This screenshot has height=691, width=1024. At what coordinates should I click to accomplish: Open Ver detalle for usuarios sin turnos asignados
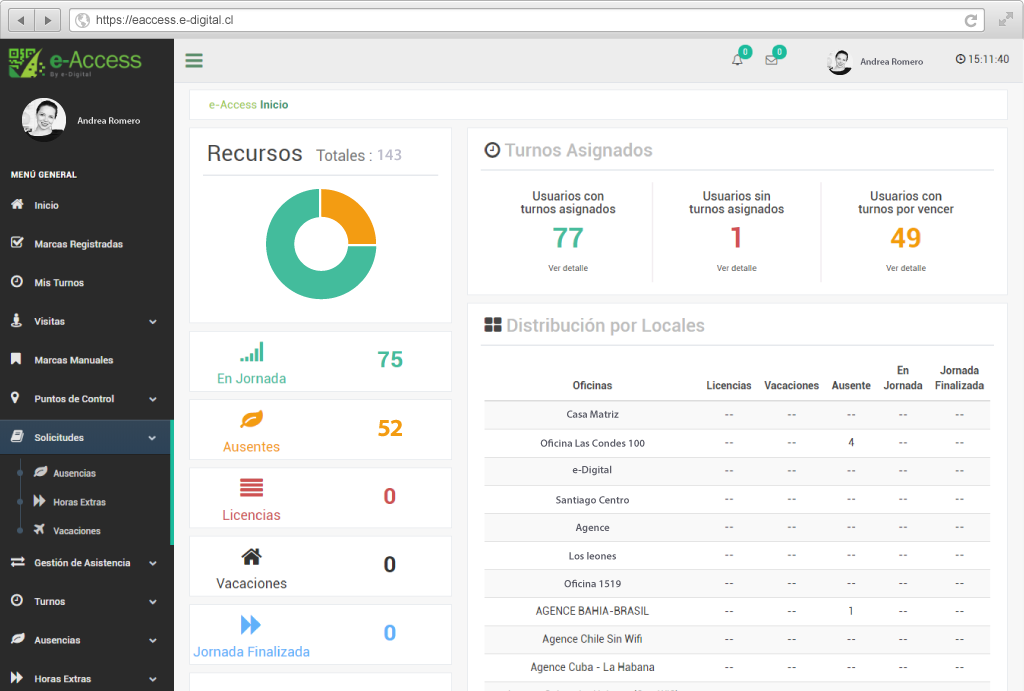[x=737, y=268]
